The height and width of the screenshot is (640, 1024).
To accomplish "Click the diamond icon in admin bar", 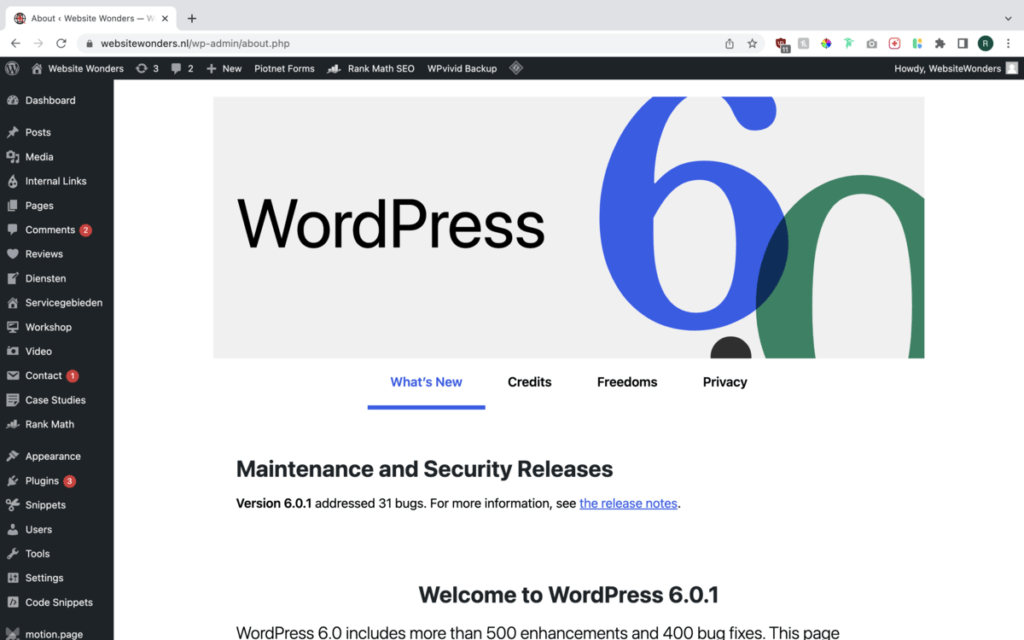I will [516, 68].
